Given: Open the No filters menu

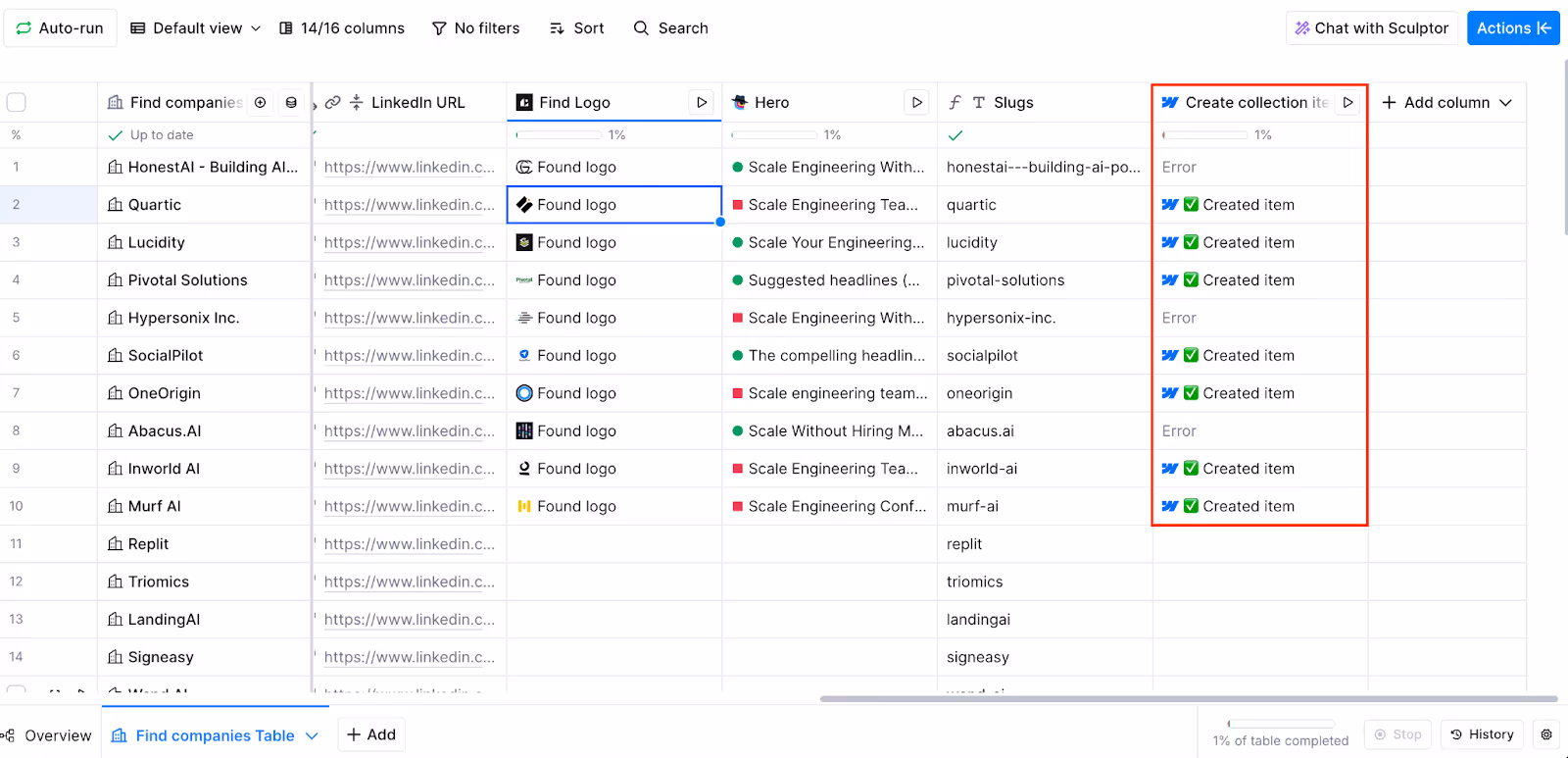Looking at the screenshot, I should tap(476, 28).
